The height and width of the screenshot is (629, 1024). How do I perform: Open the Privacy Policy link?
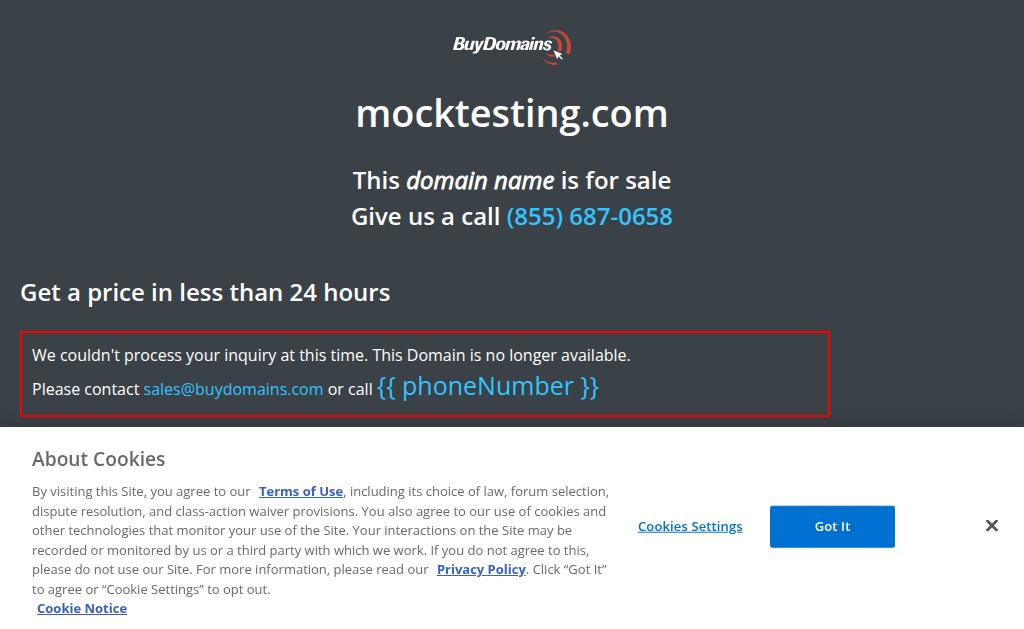(x=481, y=570)
